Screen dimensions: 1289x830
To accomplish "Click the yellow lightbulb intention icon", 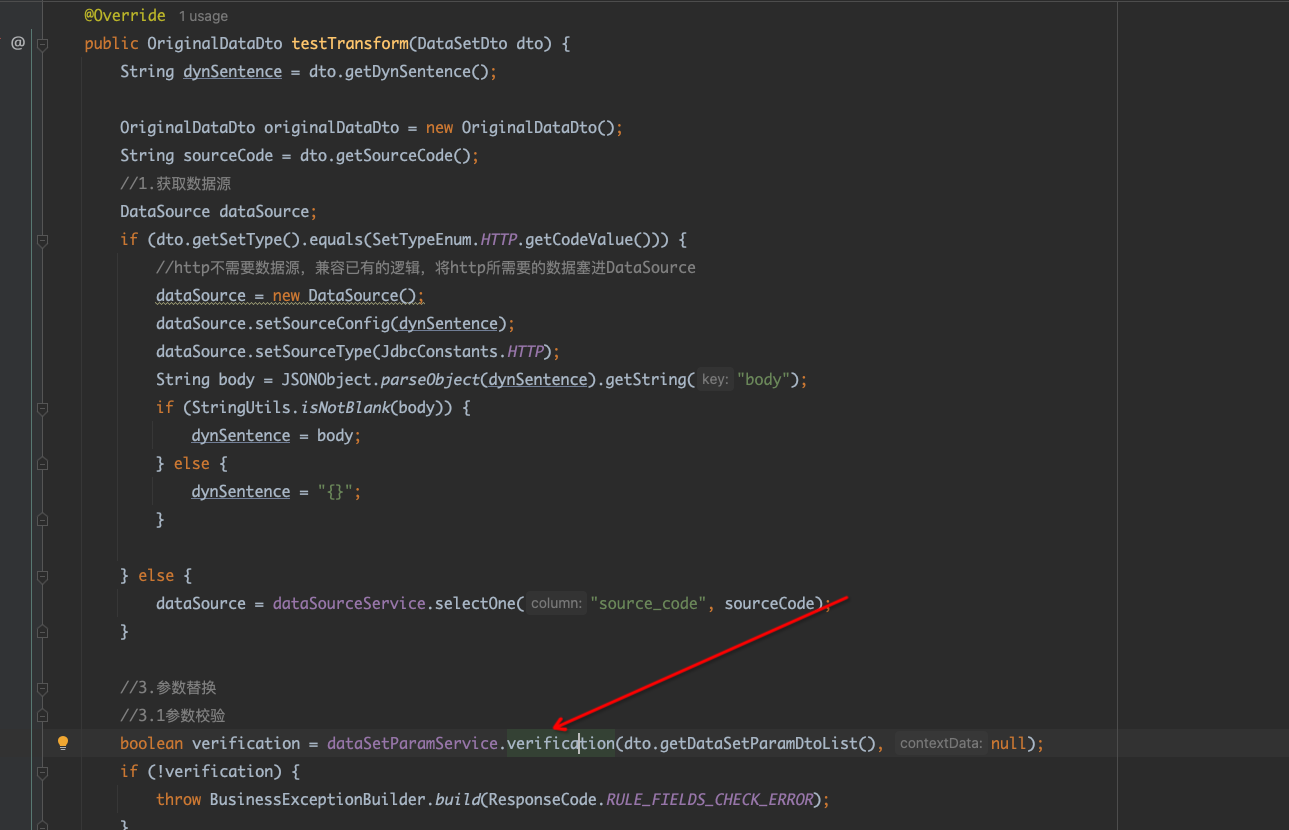I will (63, 743).
